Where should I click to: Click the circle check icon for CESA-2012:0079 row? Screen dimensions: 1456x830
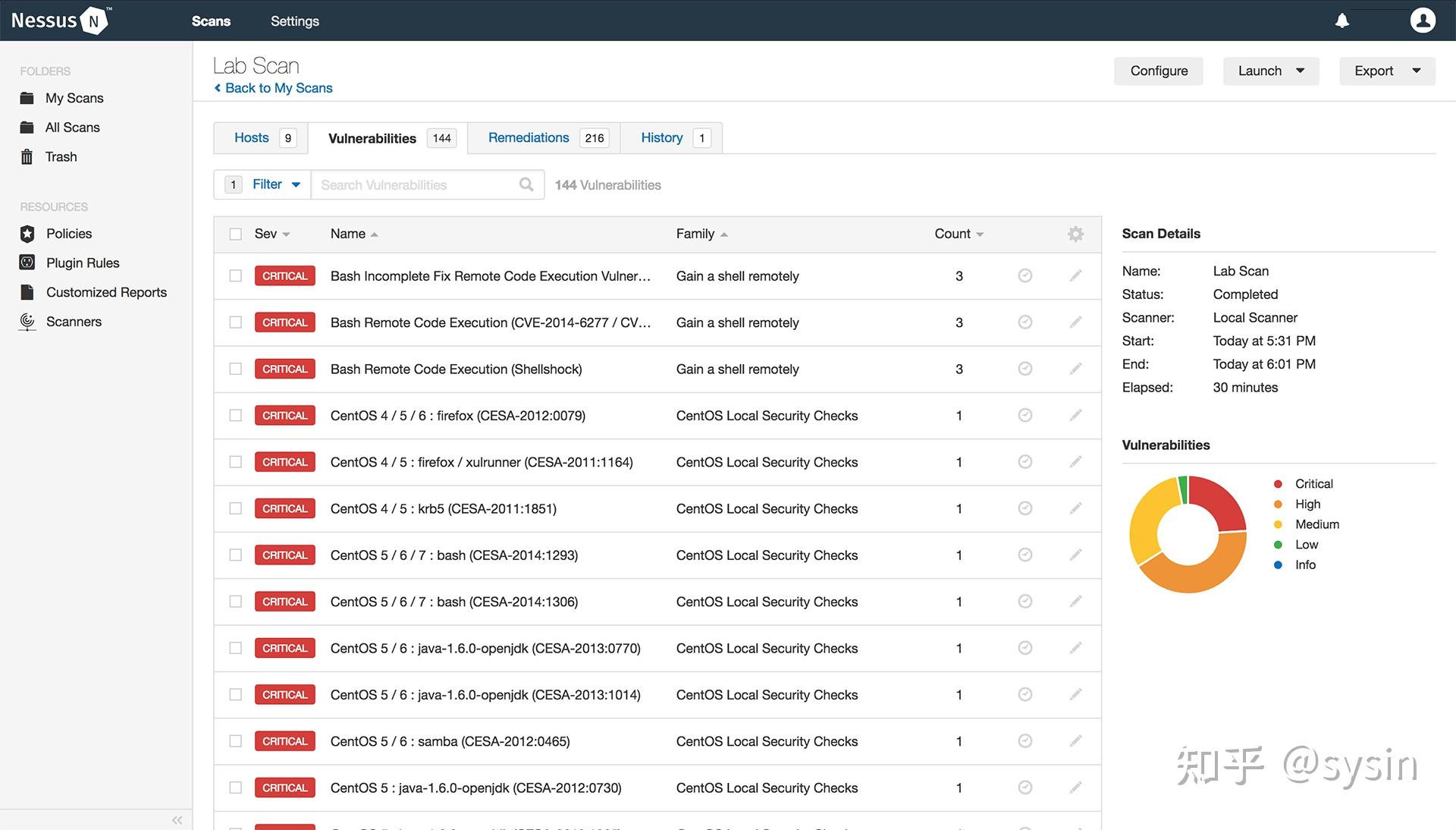click(x=1025, y=415)
